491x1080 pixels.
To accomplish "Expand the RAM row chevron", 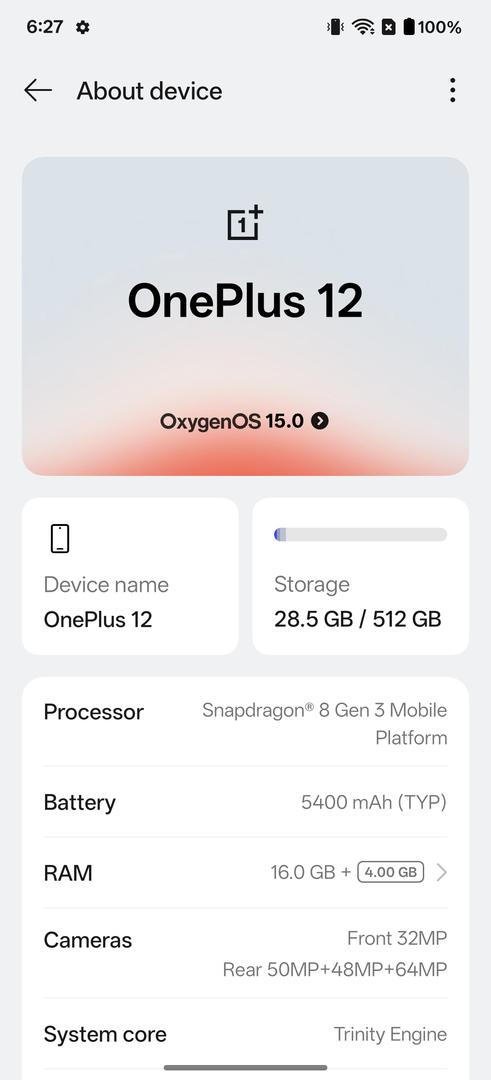I will tap(441, 873).
